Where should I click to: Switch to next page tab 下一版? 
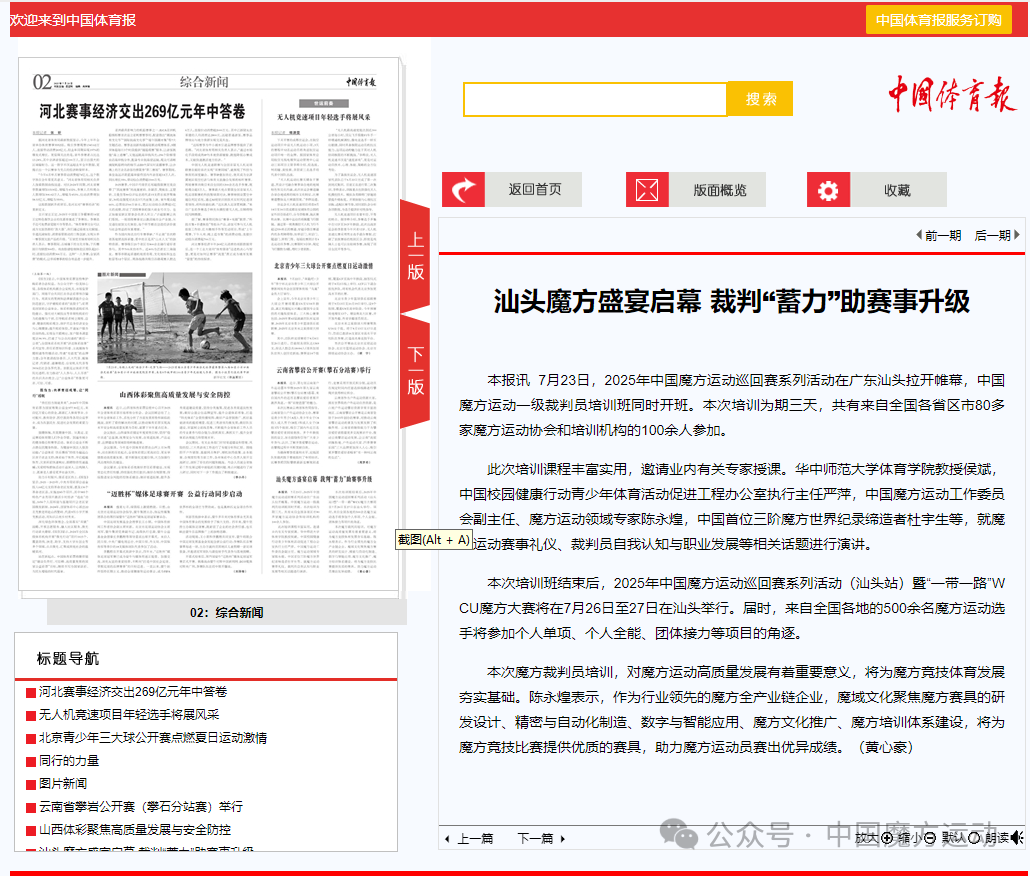415,370
